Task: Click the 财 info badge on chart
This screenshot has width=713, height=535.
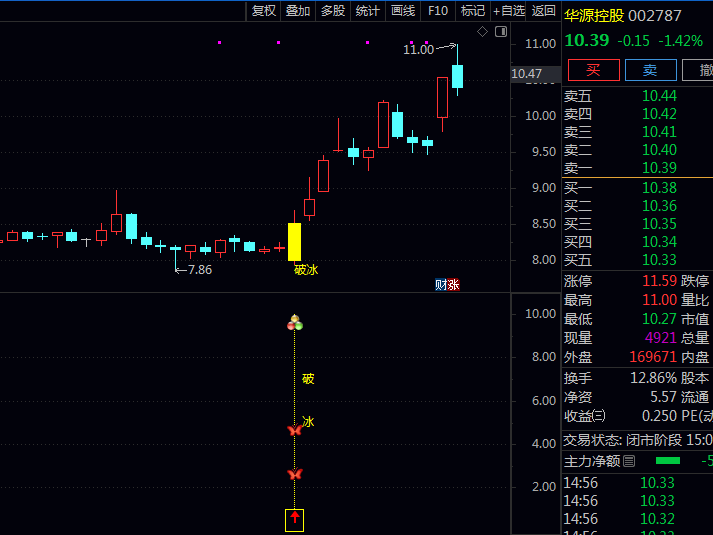Action: pyautogui.click(x=441, y=285)
